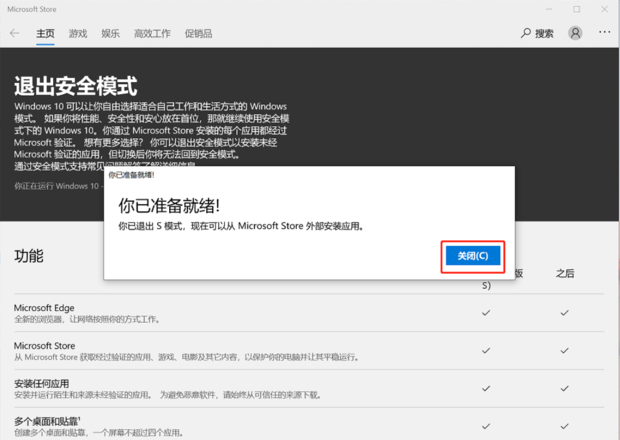Image resolution: width=620 pixels, height=440 pixels.
Task: Select the 多个桌面和贴靠 feature row title
Action: 47,421
